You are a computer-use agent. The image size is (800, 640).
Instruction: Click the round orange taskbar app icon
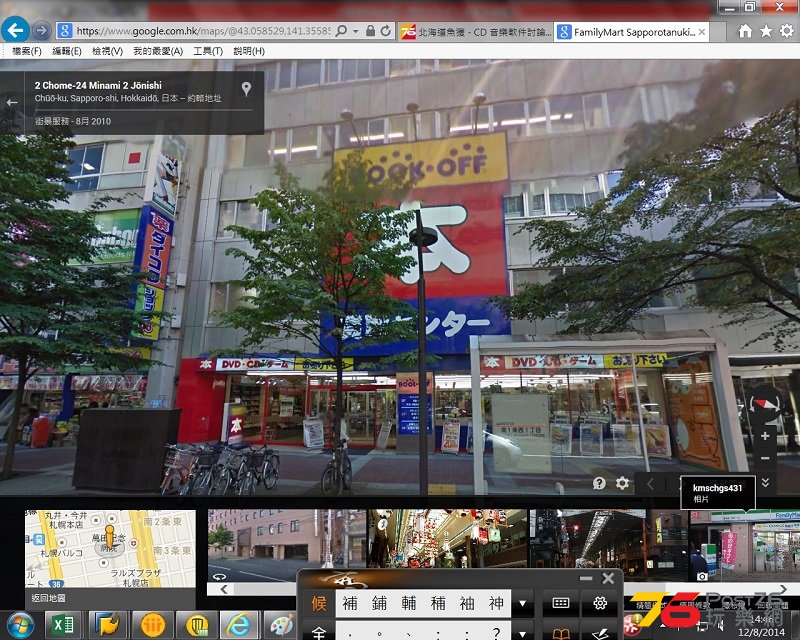coord(153,624)
